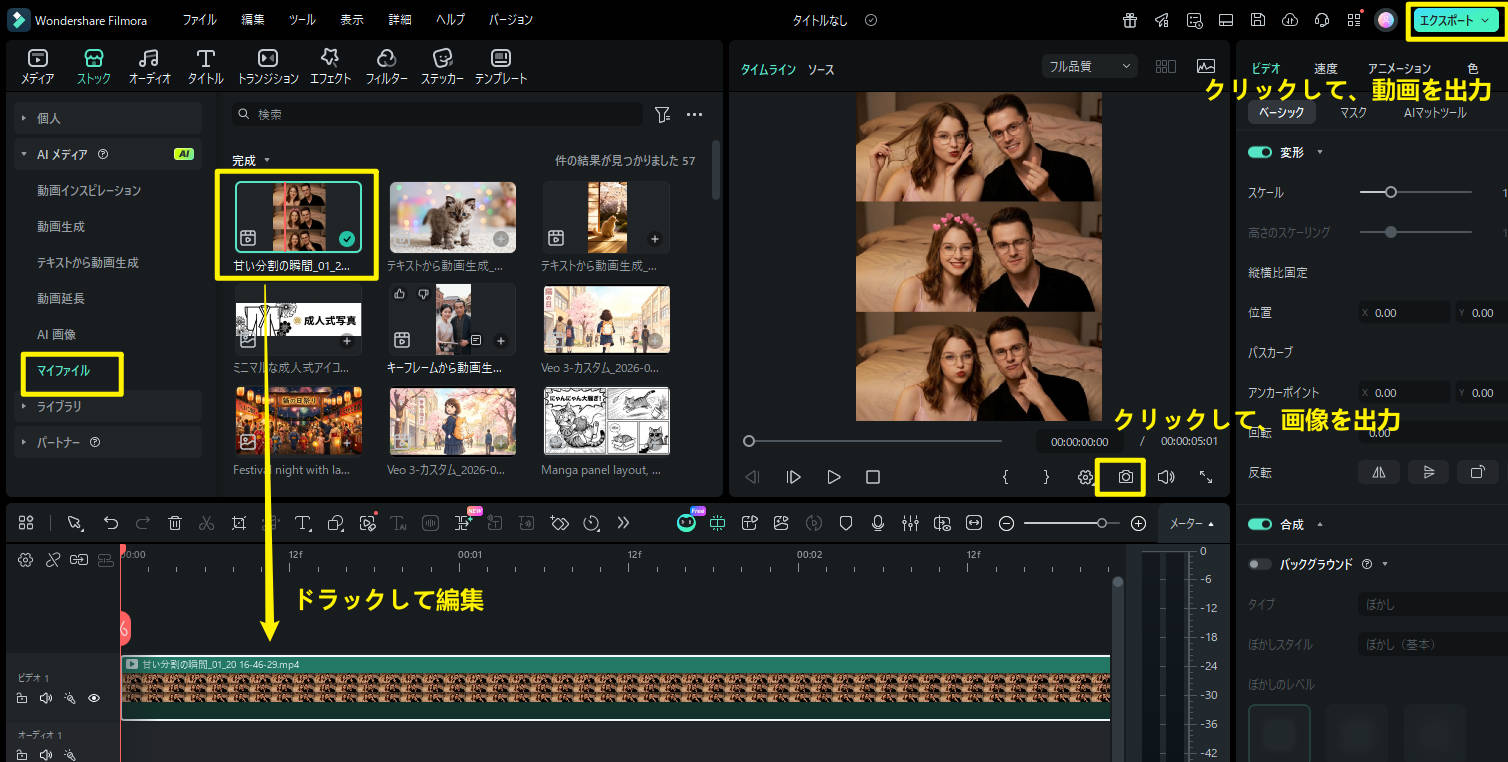Open the フル品質 playback quality dropdown
Viewport: 1508px width, 762px height.
point(1089,65)
